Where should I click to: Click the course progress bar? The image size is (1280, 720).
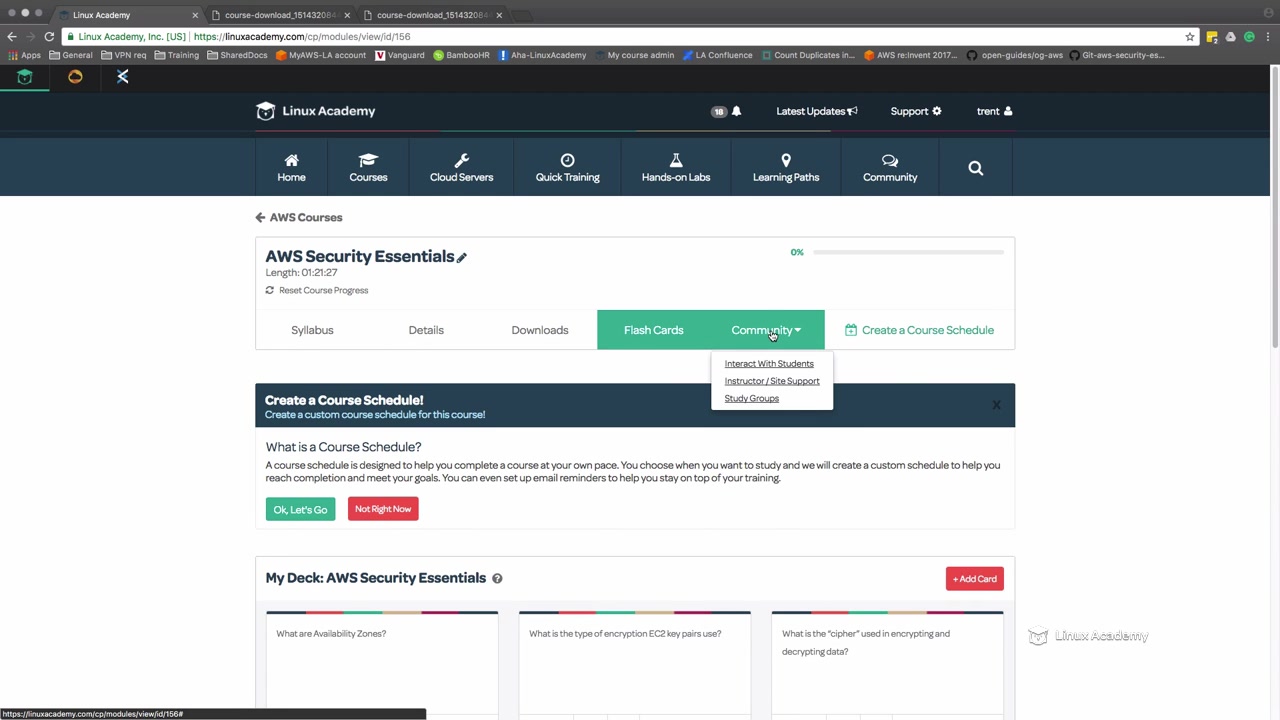tap(908, 252)
